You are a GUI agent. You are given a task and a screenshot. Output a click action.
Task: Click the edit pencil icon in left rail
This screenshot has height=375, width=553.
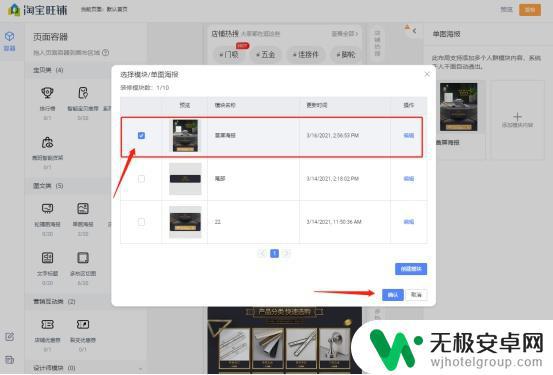coord(10,337)
